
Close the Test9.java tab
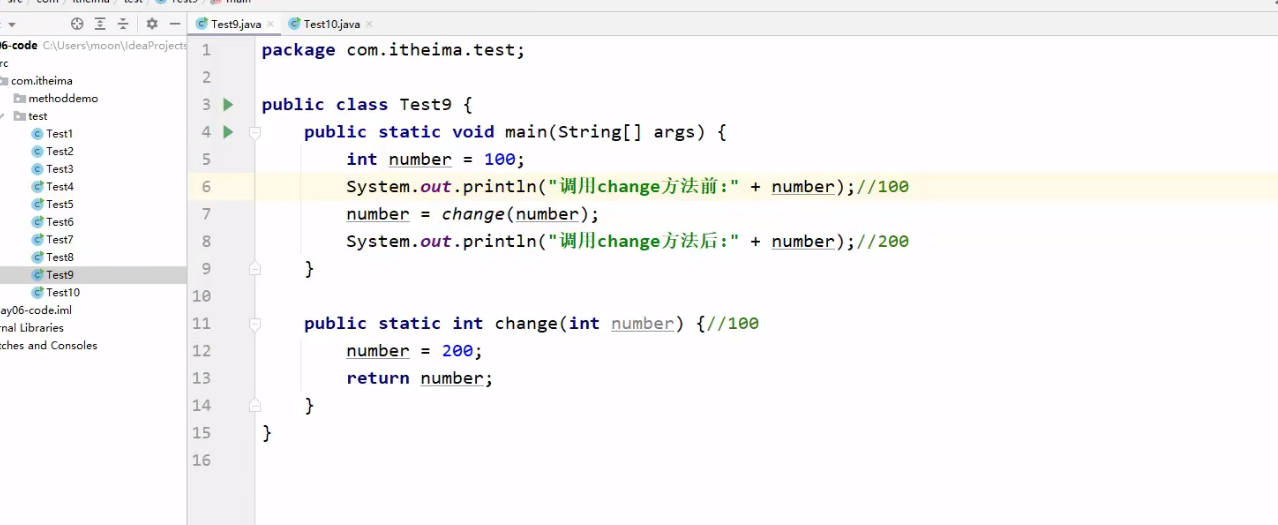click(270, 24)
